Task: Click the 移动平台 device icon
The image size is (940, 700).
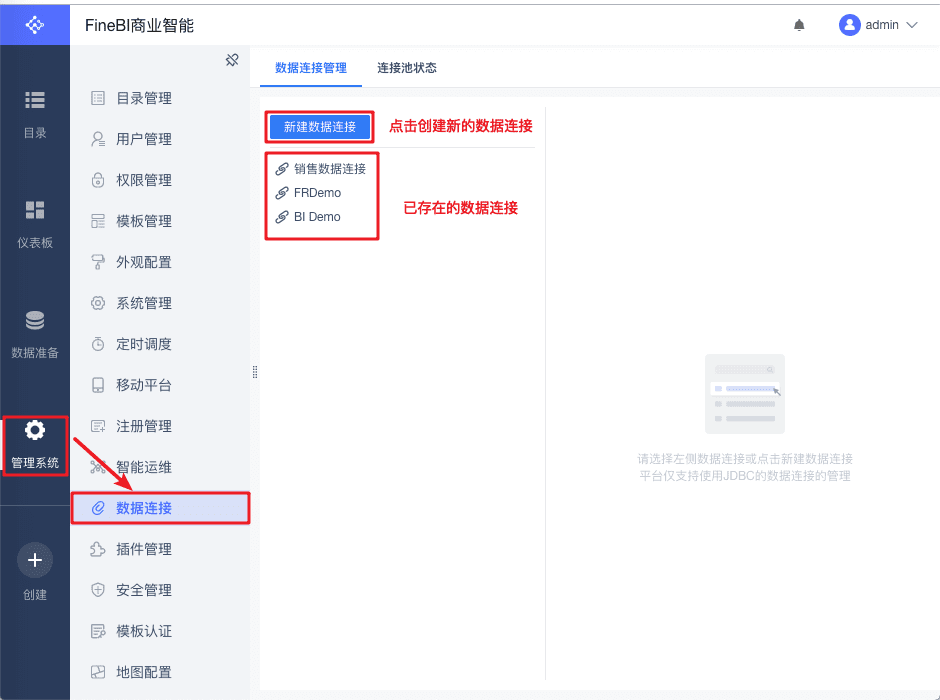Action: click(x=98, y=385)
